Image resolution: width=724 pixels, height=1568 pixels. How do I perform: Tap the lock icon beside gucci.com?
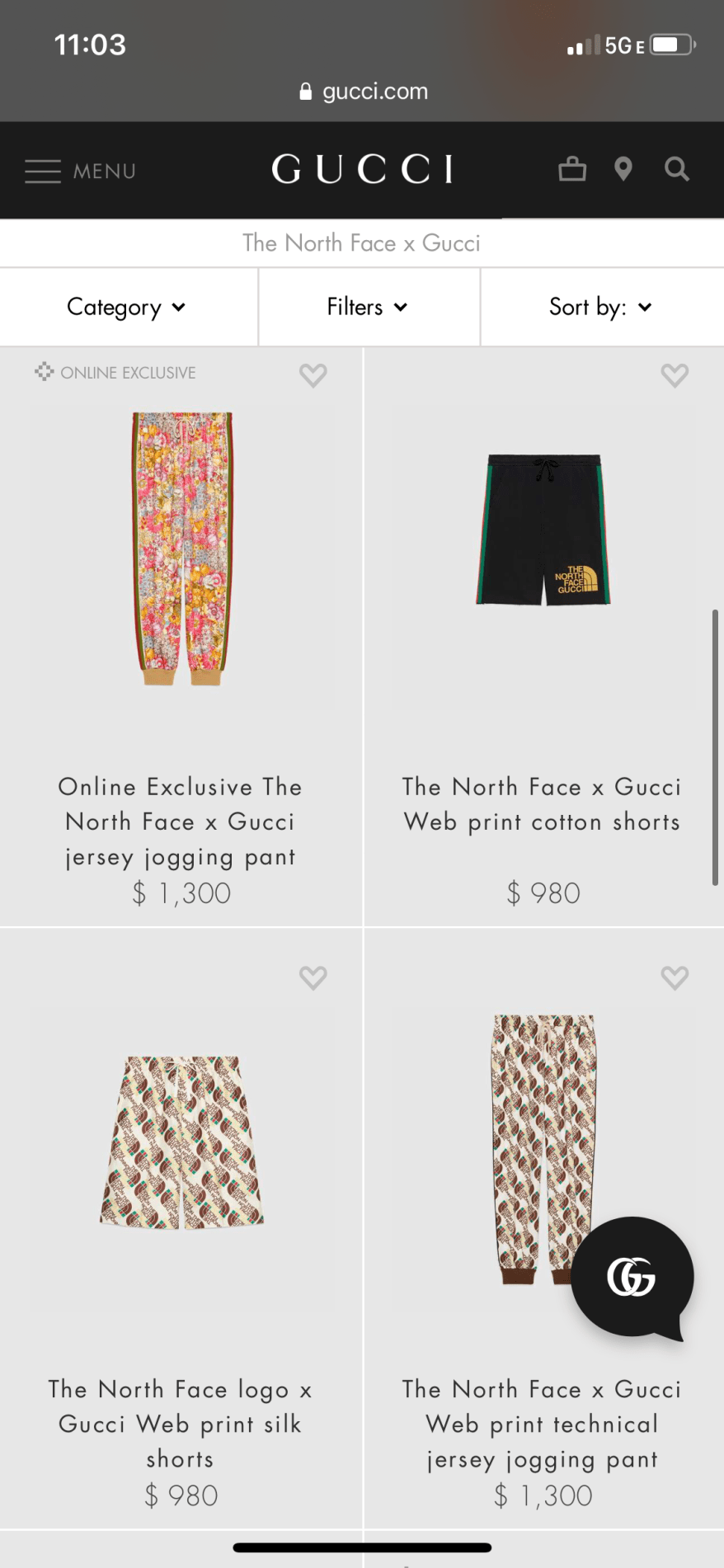306,92
